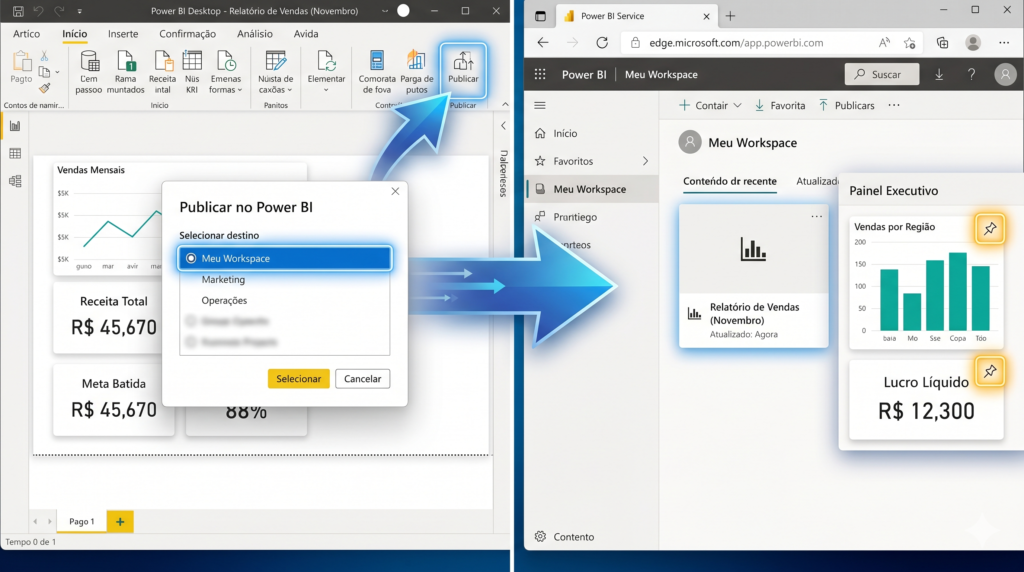Click the Selecionar button in the dialog
This screenshot has width=1024, height=572.
click(298, 379)
